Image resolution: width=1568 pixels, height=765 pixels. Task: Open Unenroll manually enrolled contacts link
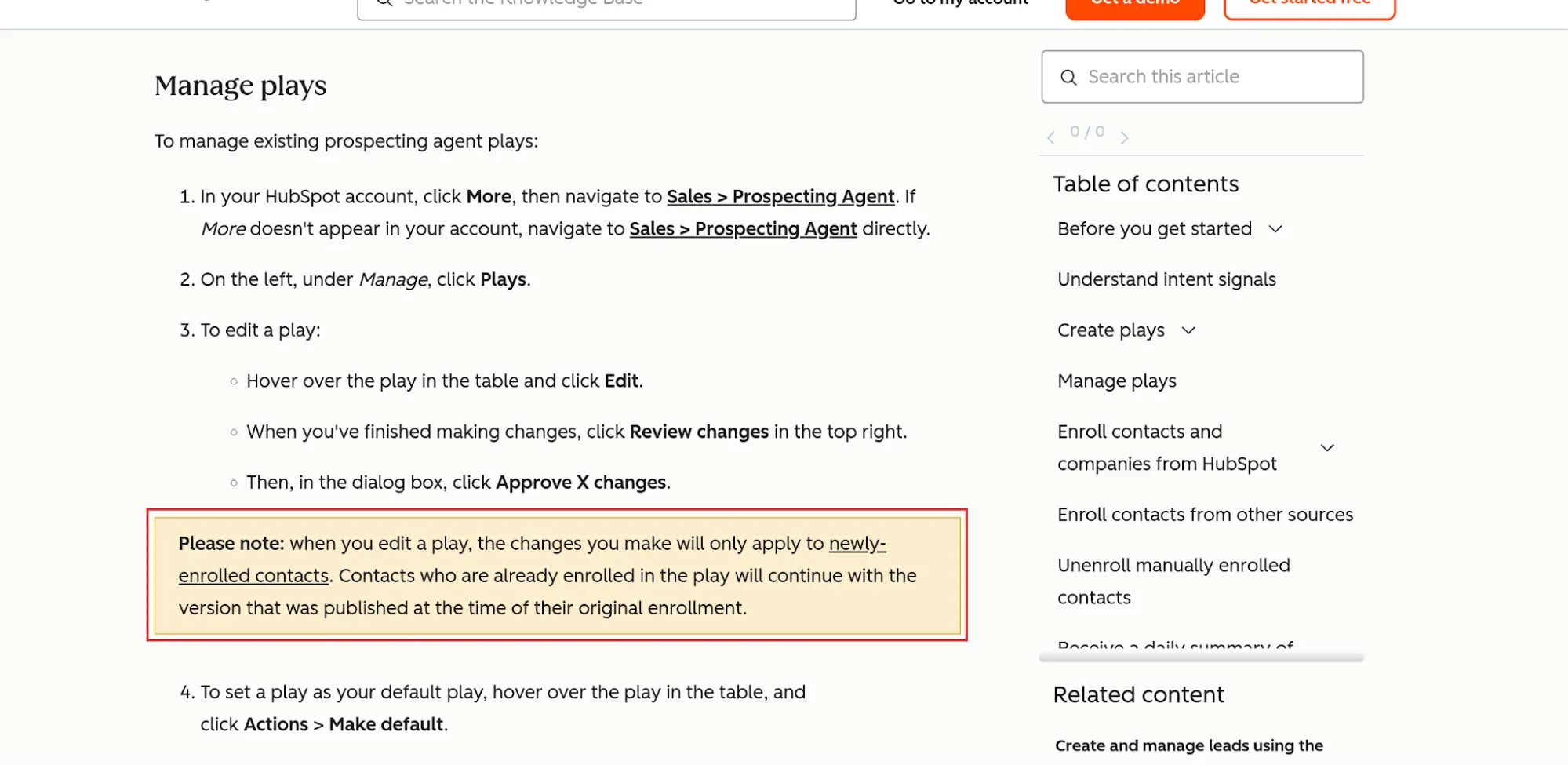tap(1173, 581)
